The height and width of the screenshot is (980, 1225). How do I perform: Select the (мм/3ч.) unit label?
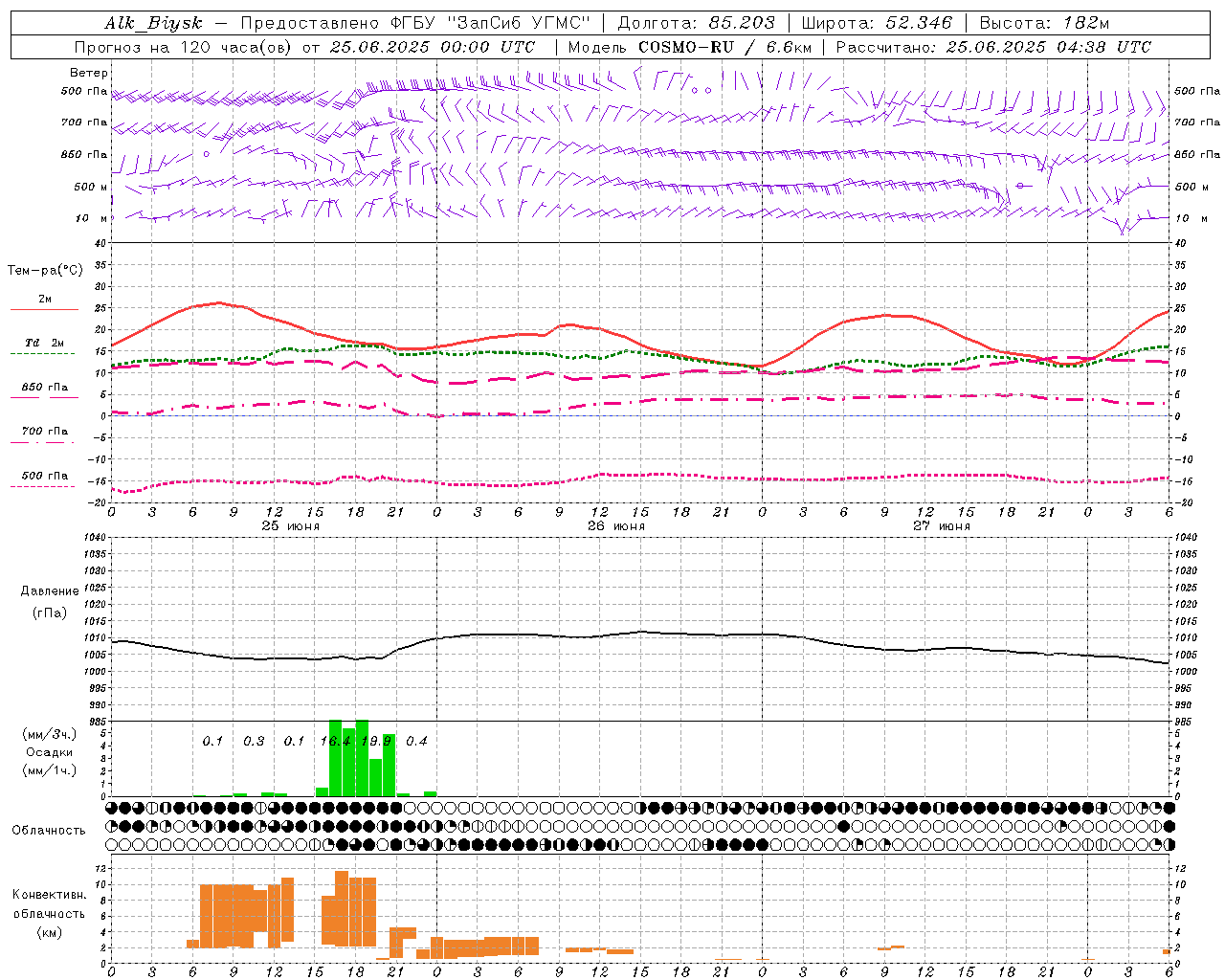(x=48, y=734)
